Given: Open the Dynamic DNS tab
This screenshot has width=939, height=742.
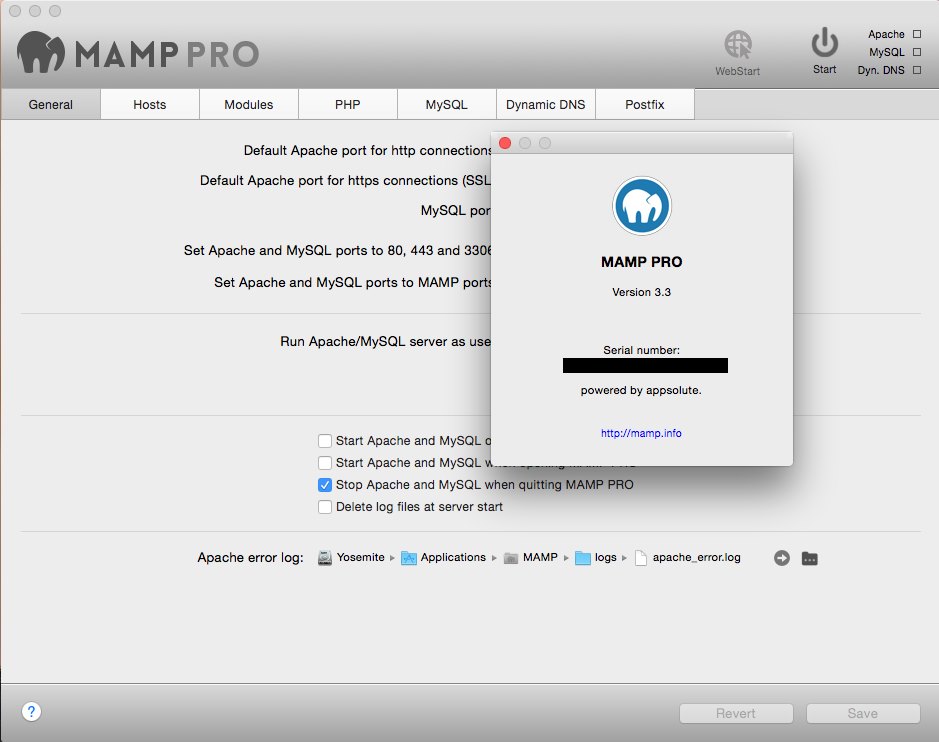Looking at the screenshot, I should click(x=546, y=104).
